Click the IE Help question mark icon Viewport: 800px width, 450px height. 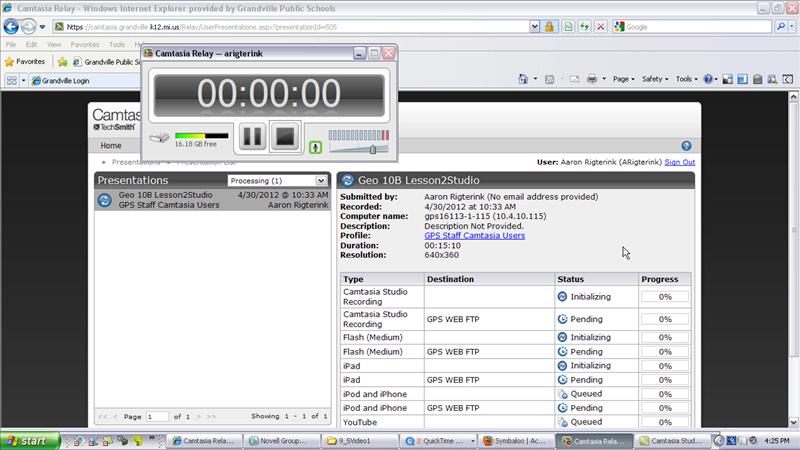pos(708,79)
